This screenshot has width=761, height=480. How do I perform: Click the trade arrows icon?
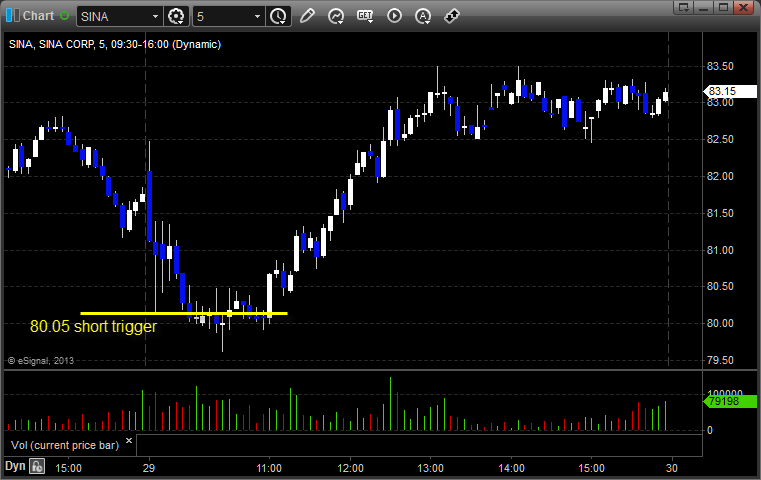coord(452,16)
